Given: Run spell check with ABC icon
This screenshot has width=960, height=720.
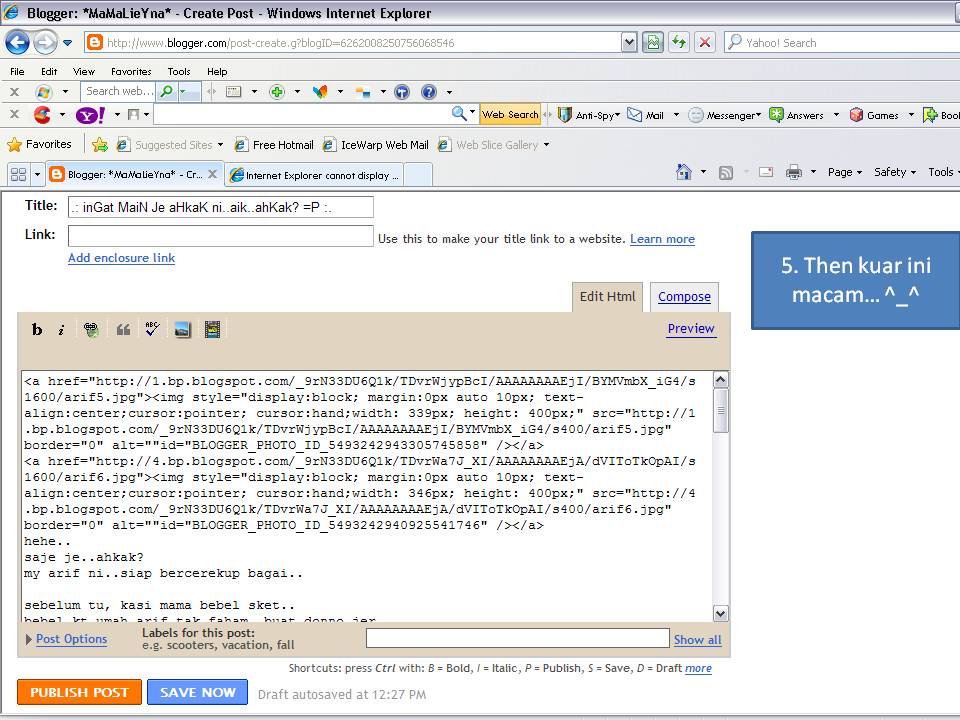Looking at the screenshot, I should coord(152,329).
